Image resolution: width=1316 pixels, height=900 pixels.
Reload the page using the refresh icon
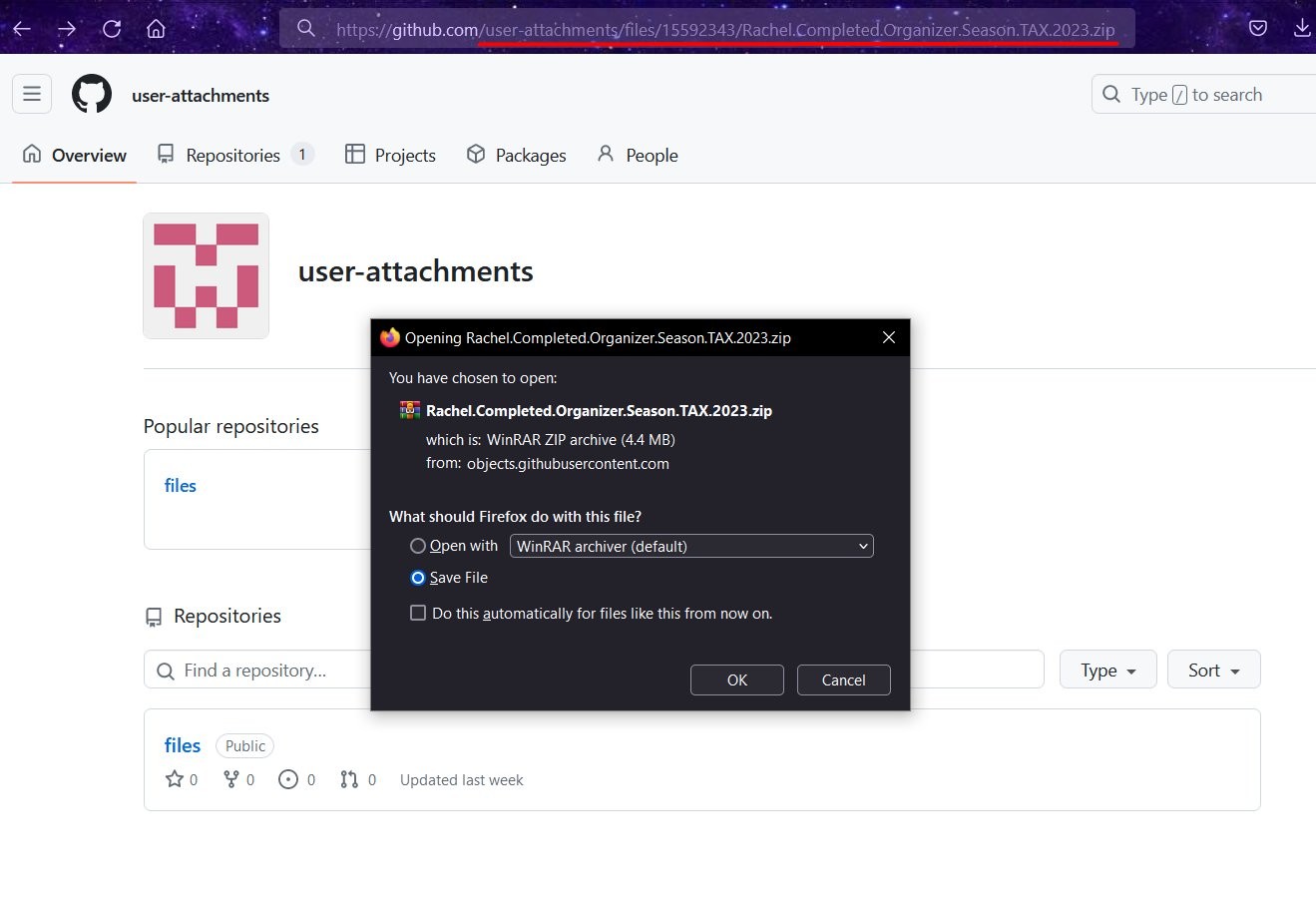point(112,29)
